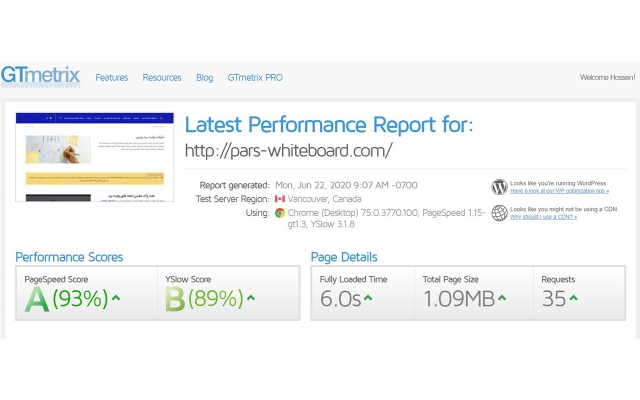
Task: Click the 35 requests value
Action: click(554, 299)
